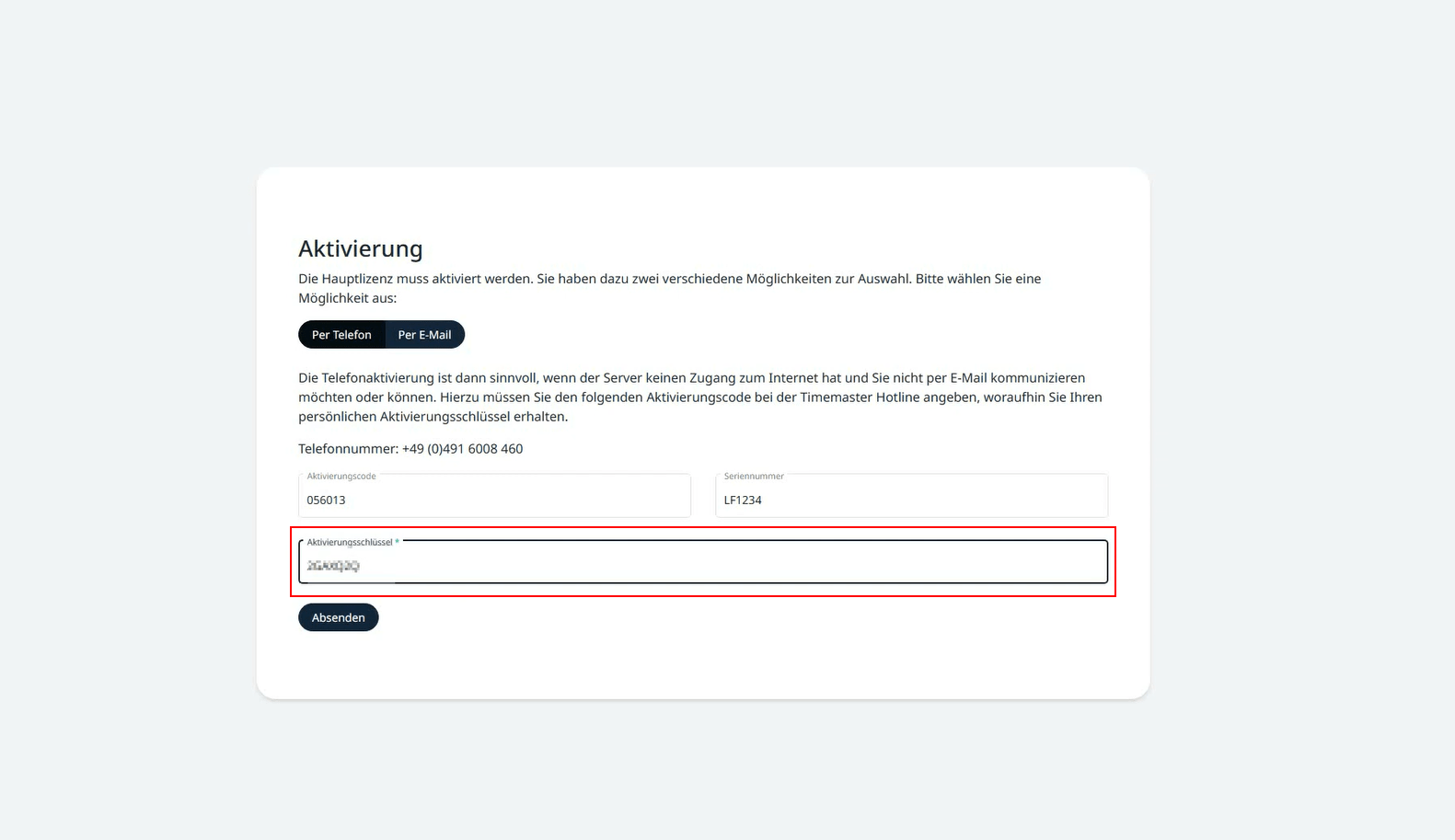Submit the form with Absenden
1455x840 pixels.
pyautogui.click(x=338, y=616)
